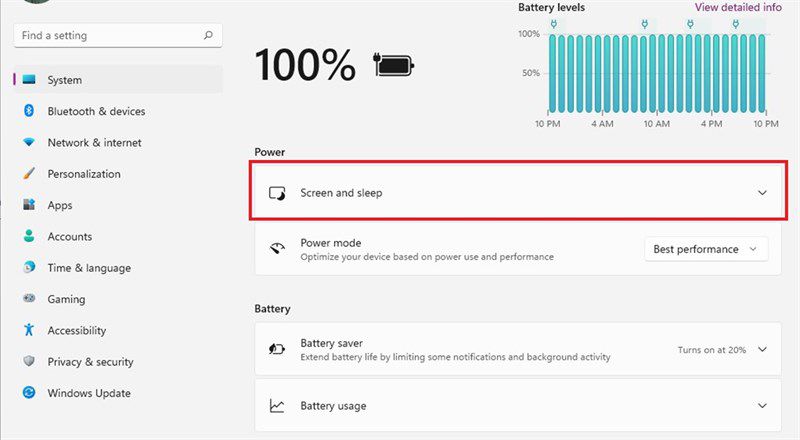Click the search magnifier icon
This screenshot has width=800, height=440.
click(208, 35)
